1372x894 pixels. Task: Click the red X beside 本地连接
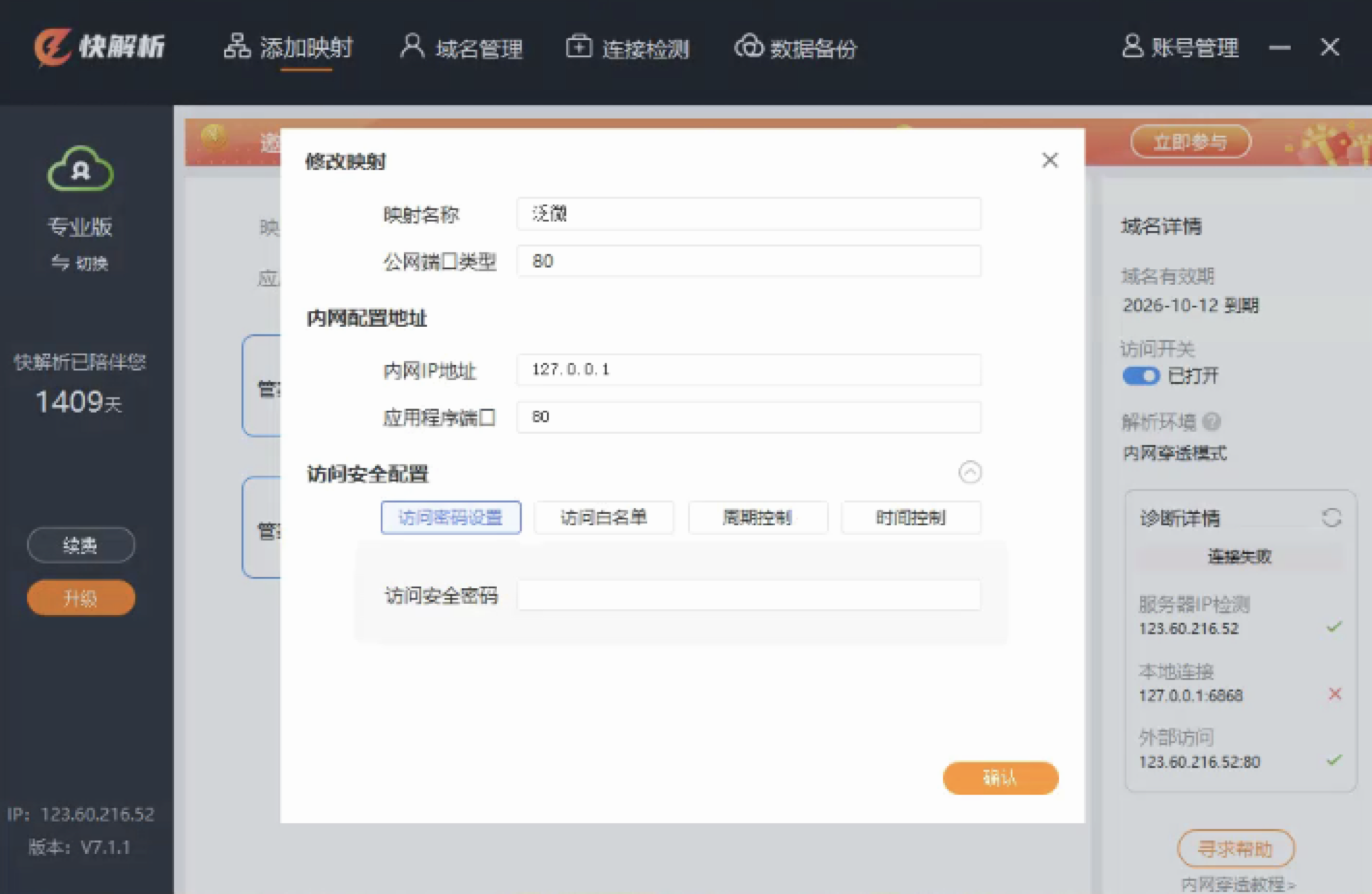click(x=1334, y=694)
